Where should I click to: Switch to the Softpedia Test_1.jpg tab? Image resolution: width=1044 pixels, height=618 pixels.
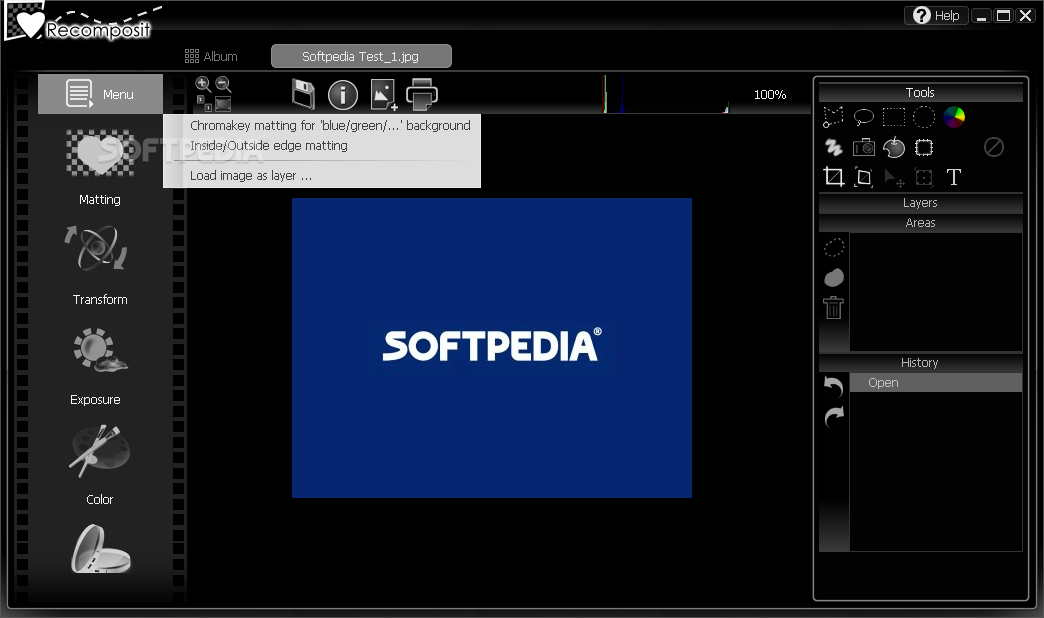pyautogui.click(x=362, y=56)
